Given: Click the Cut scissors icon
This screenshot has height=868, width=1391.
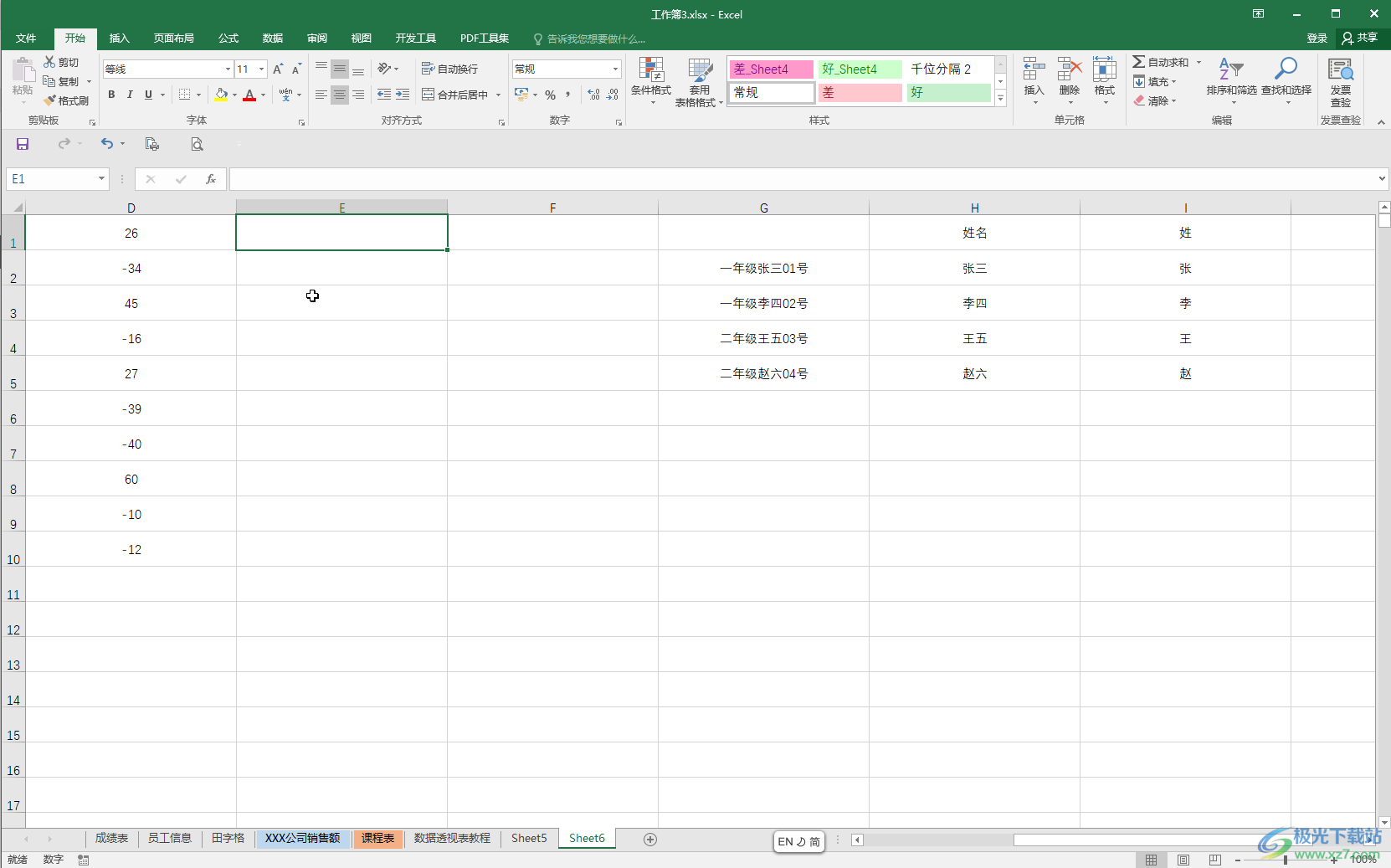Looking at the screenshot, I should (x=49, y=62).
